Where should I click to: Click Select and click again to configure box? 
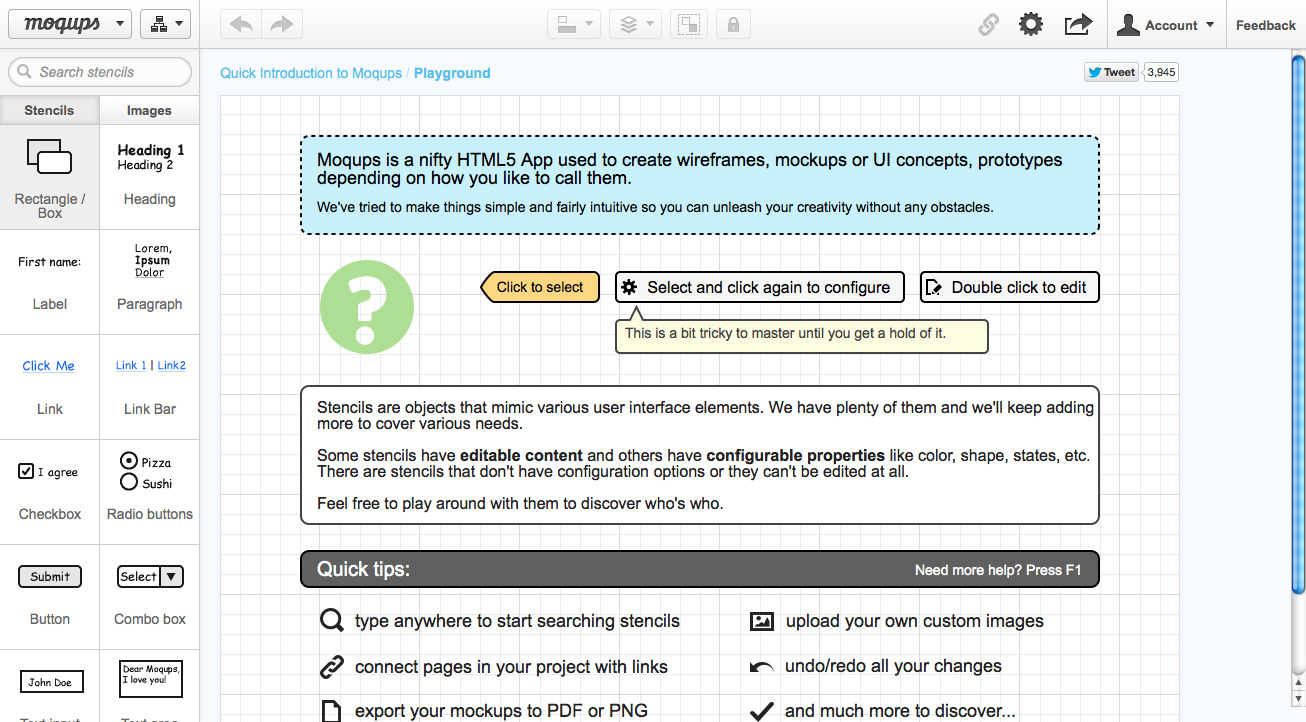760,287
